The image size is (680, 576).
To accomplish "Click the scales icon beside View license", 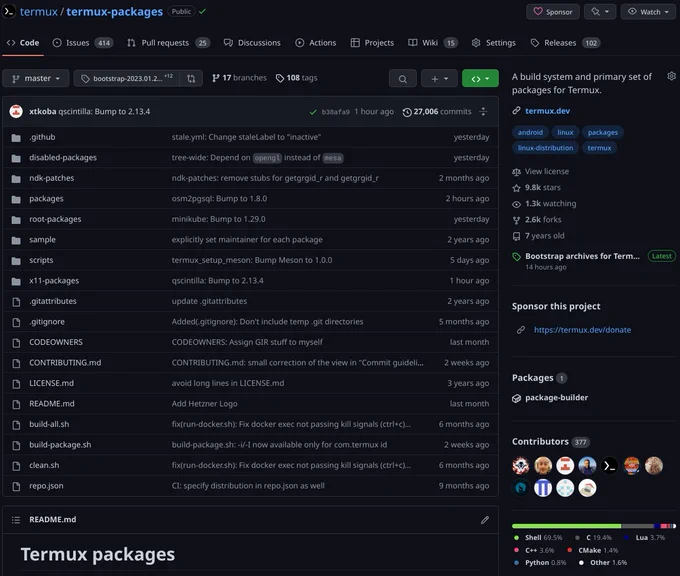I will (x=516, y=172).
